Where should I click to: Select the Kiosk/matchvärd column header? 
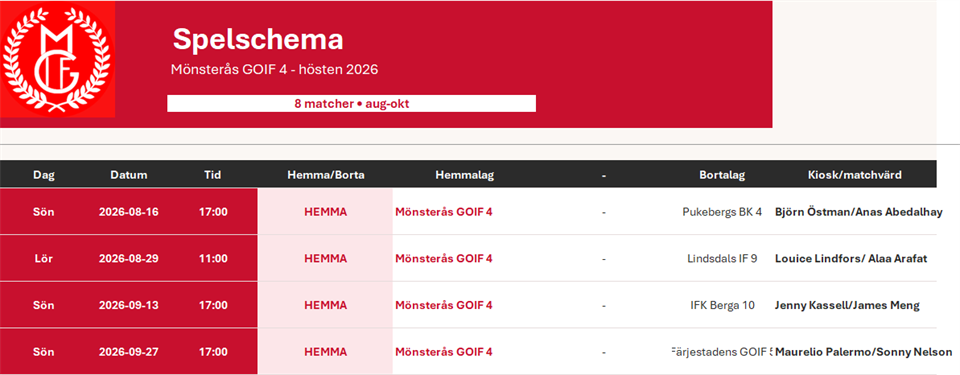pos(855,175)
